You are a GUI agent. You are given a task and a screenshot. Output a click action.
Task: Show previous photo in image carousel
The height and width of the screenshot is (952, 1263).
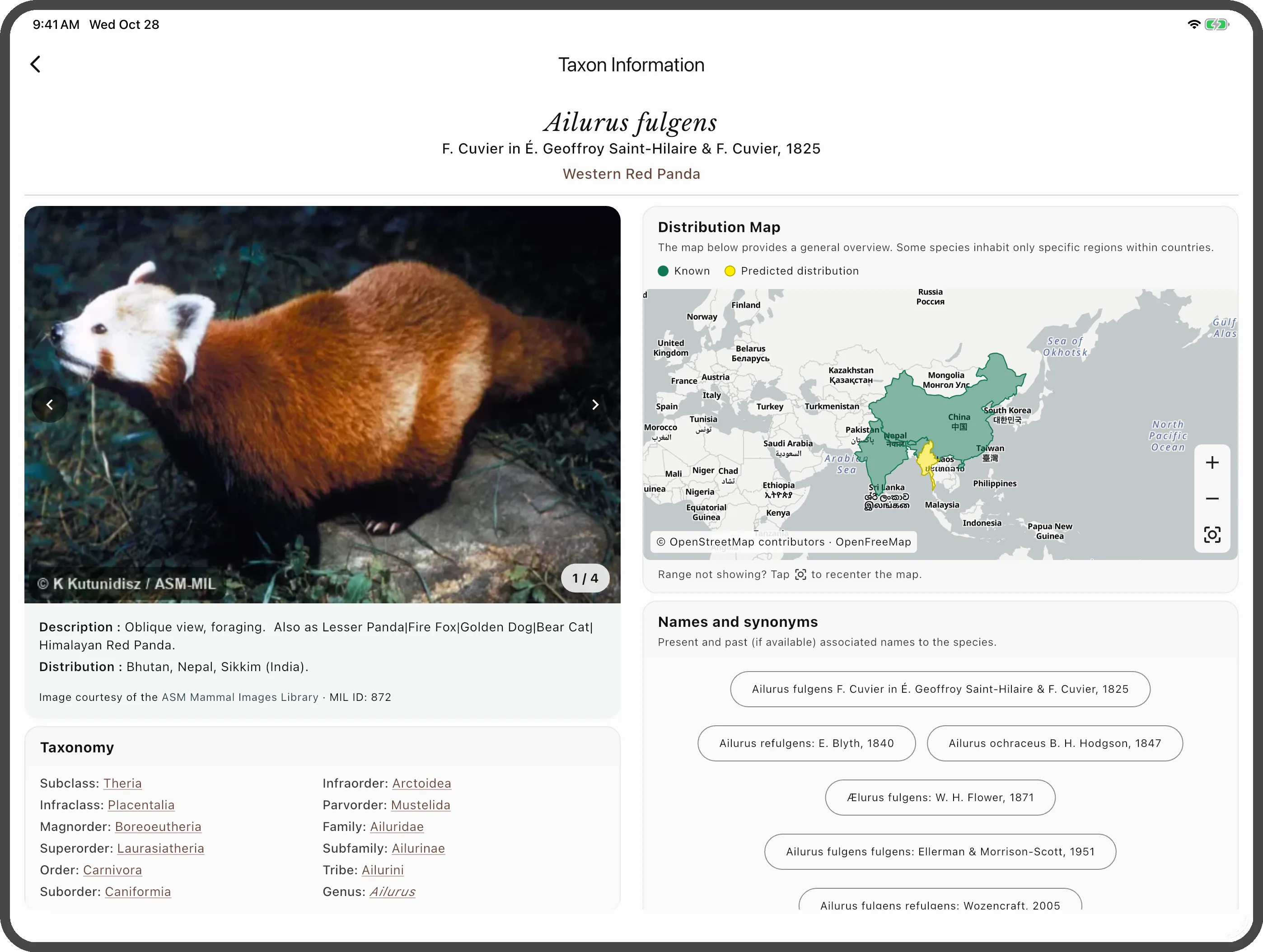tap(50, 405)
